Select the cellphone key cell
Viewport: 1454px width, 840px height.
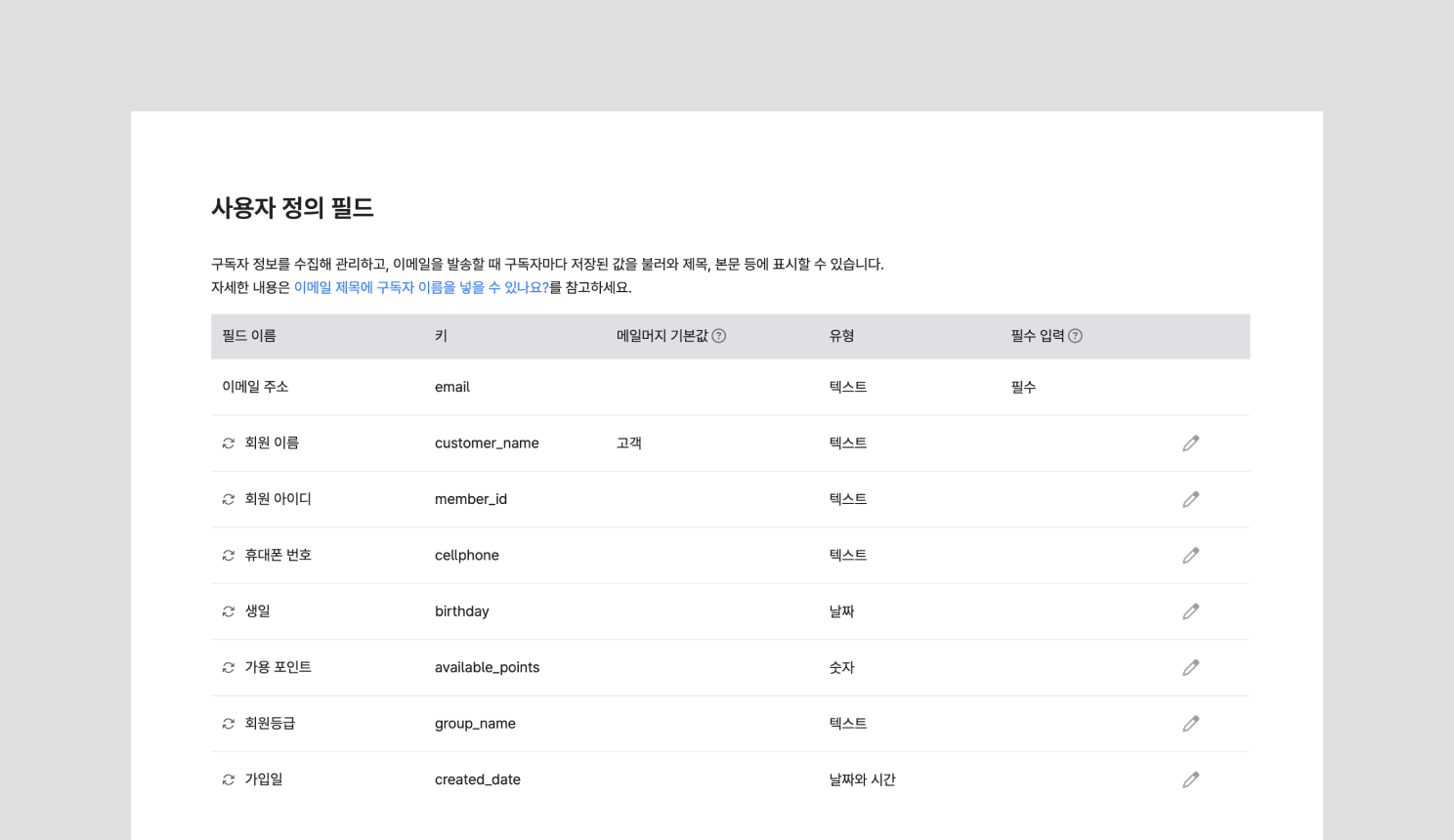click(x=467, y=556)
